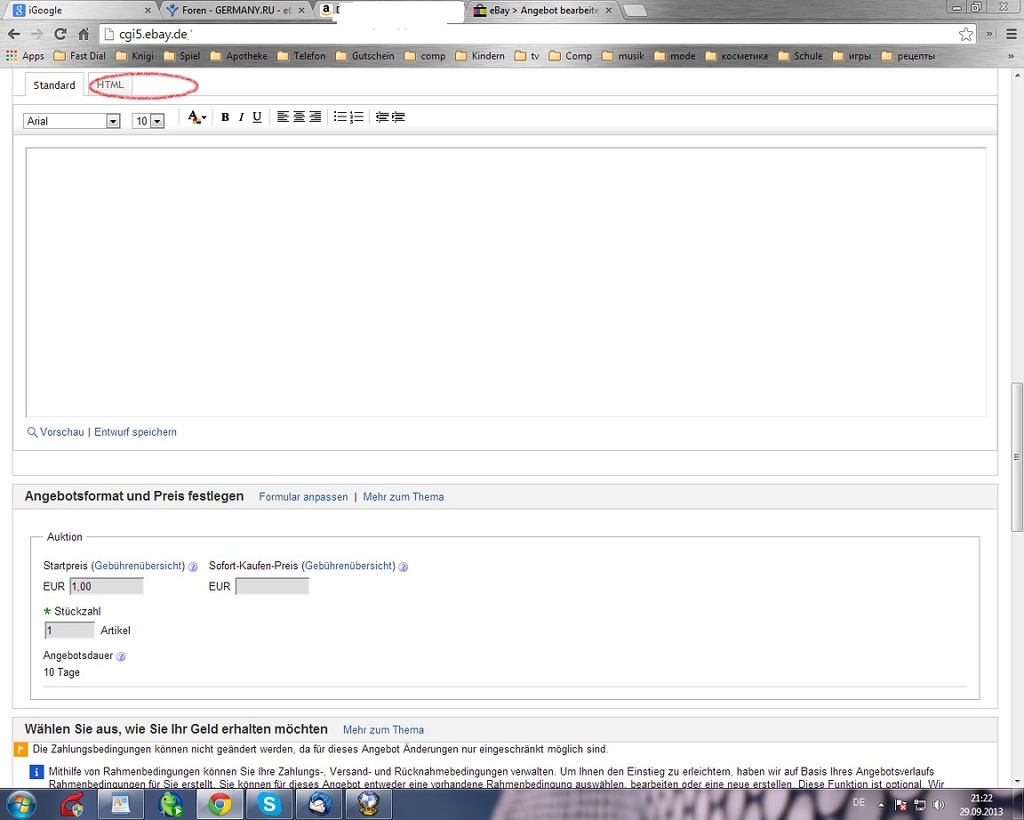Click the Startpreis input field
1024x820 pixels.
coord(105,586)
